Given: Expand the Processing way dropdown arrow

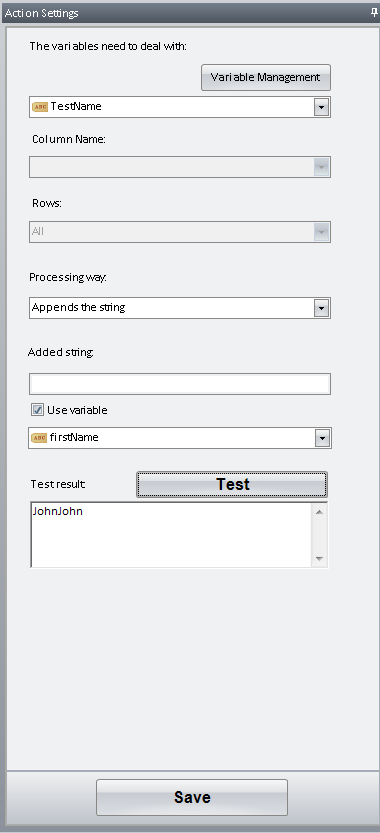Looking at the screenshot, I should point(321,308).
